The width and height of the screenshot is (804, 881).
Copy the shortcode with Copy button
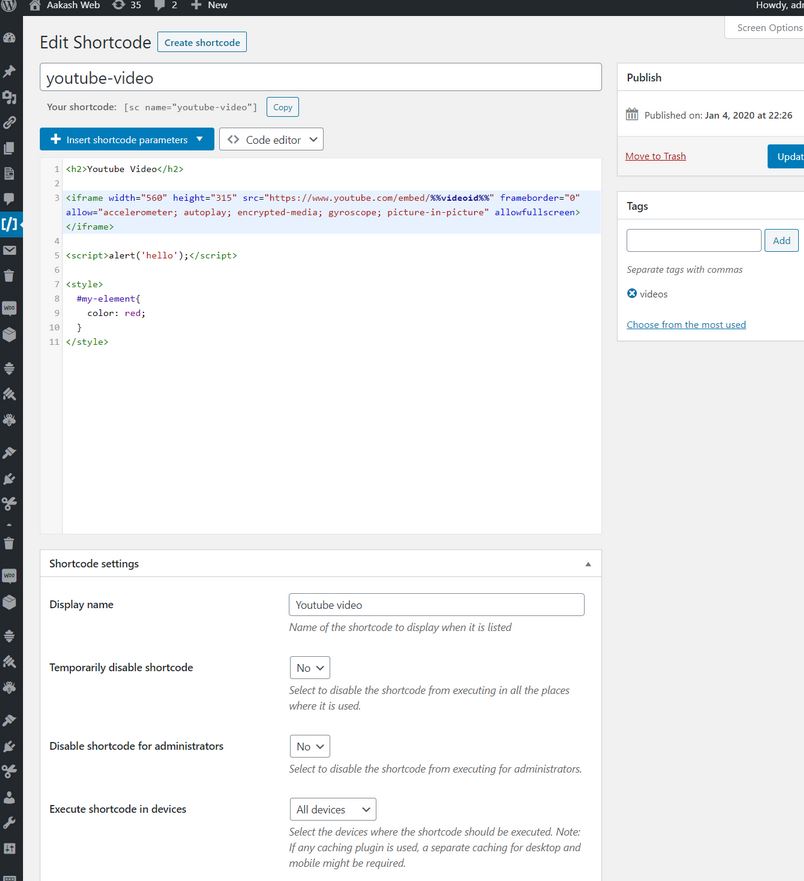point(283,107)
